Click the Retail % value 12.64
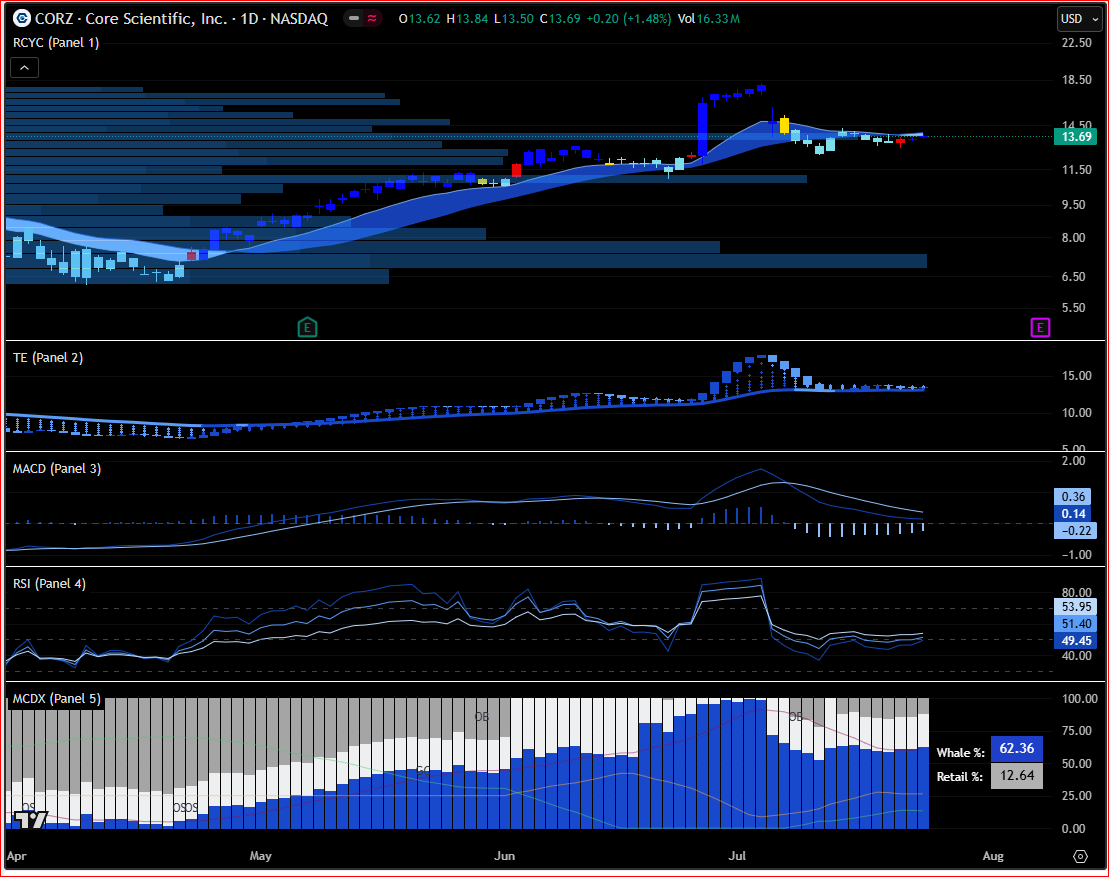Screen dimensions: 1109x877 coord(1016,776)
